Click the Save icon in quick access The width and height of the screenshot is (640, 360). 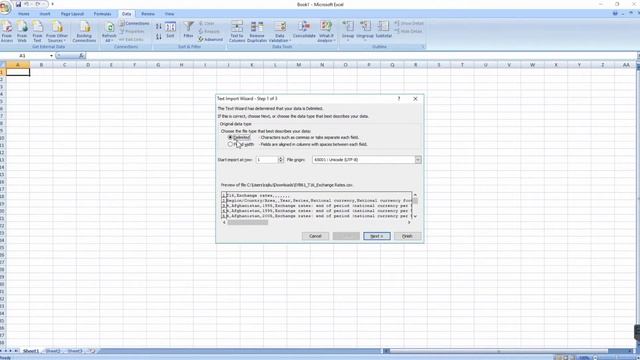[x=18, y=4]
